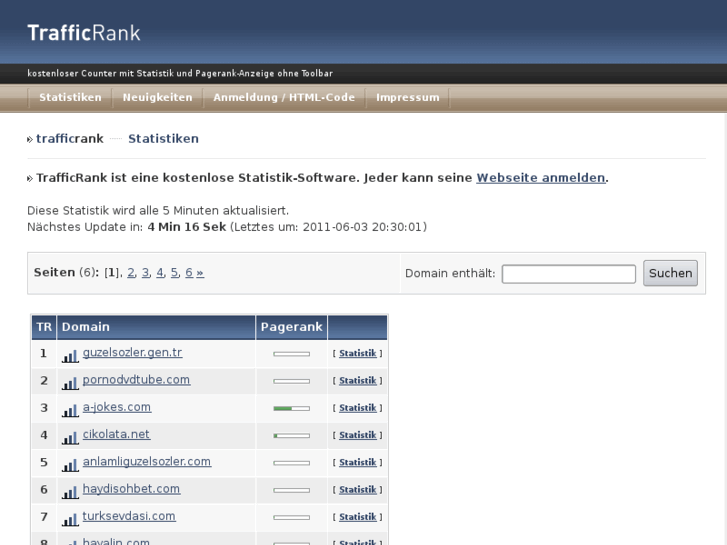
Task: Open the Impressum tab
Action: coord(408,97)
